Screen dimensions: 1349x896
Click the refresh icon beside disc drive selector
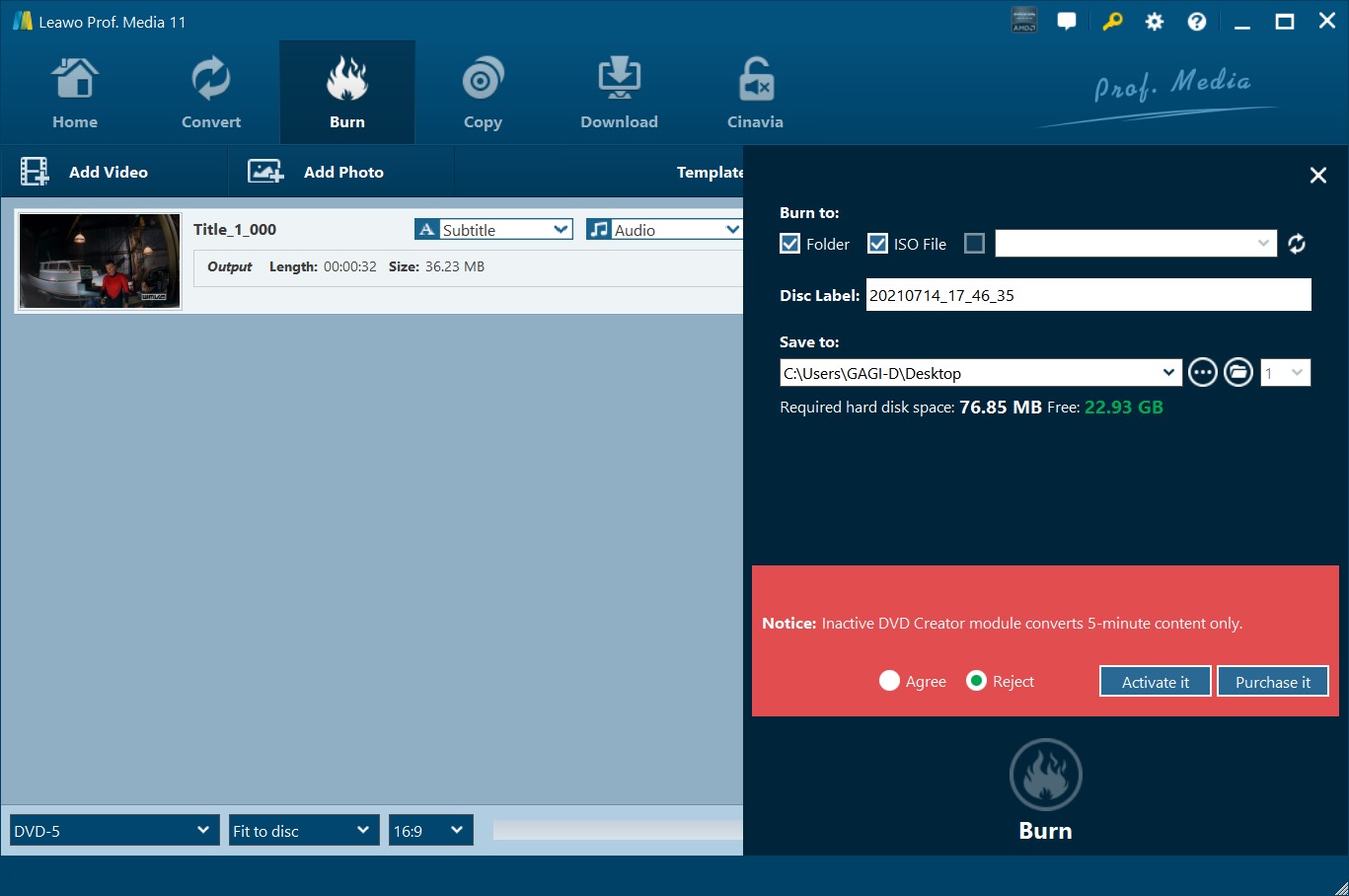coord(1297,243)
